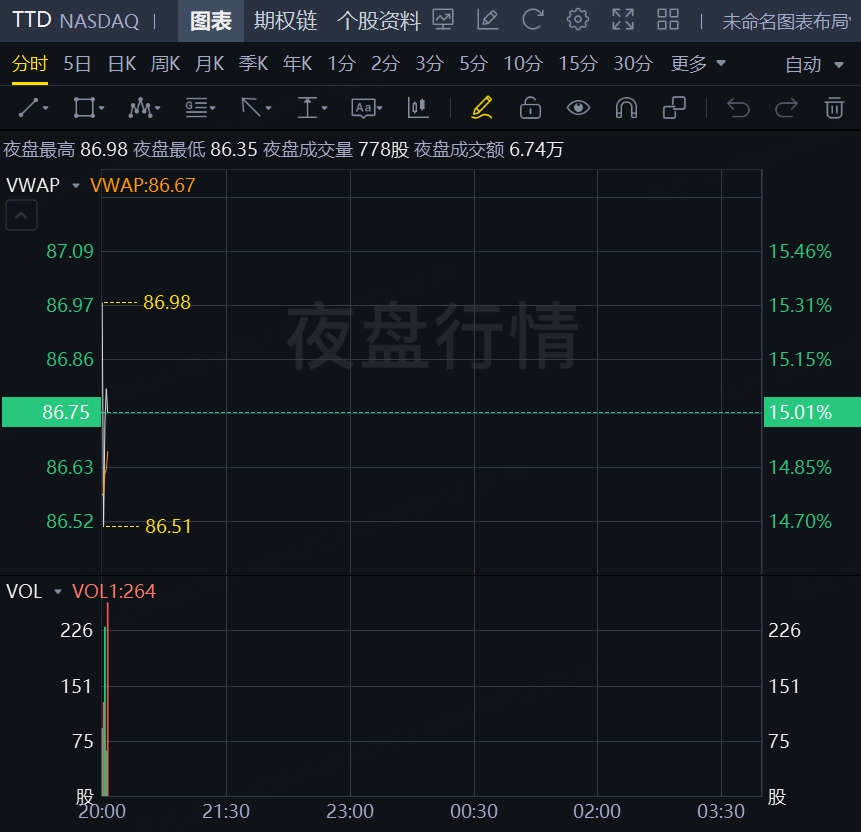
Task: Pick the text annotation tool
Action: (x=367, y=108)
